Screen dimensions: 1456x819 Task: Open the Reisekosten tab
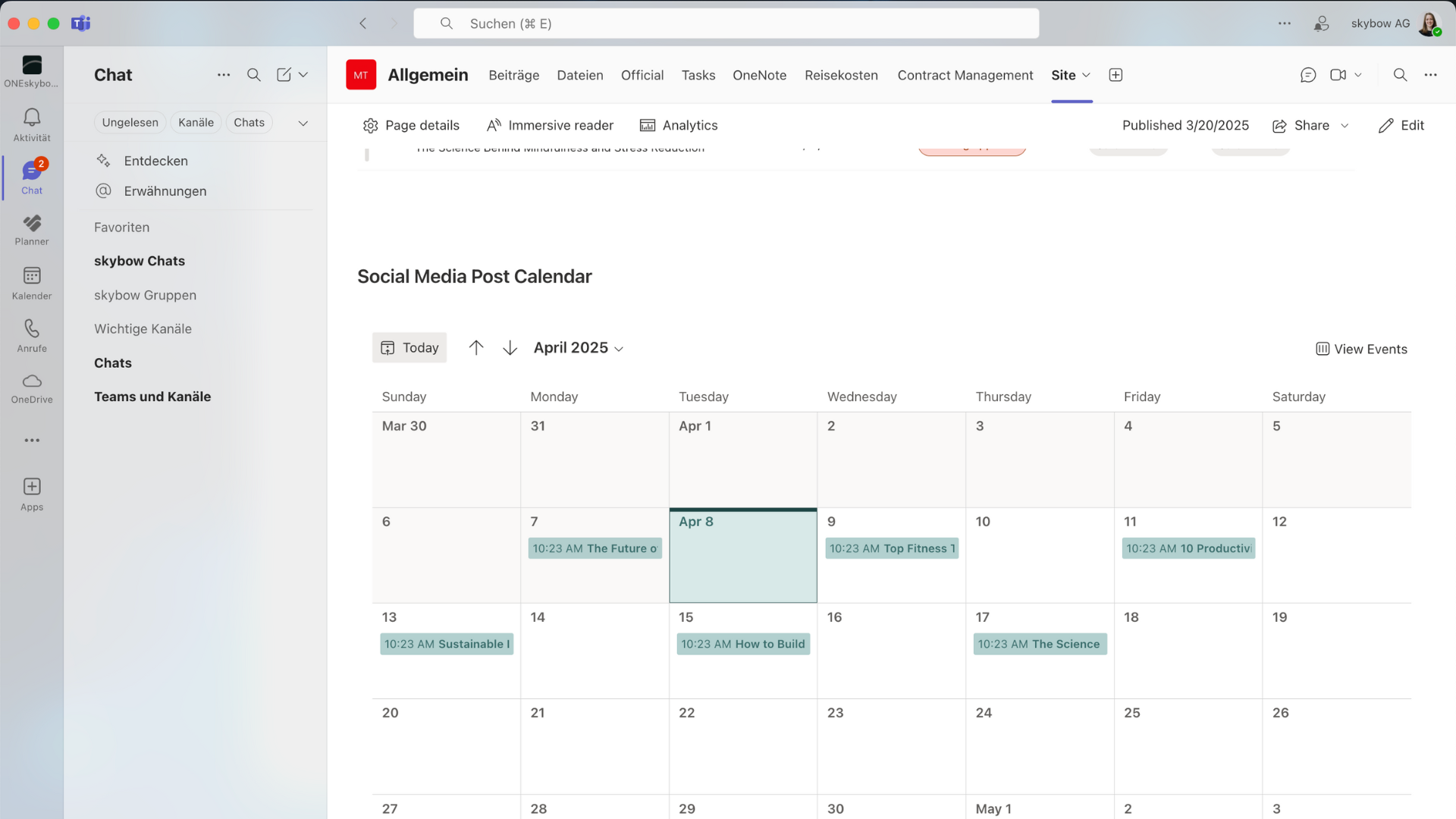pos(841,75)
